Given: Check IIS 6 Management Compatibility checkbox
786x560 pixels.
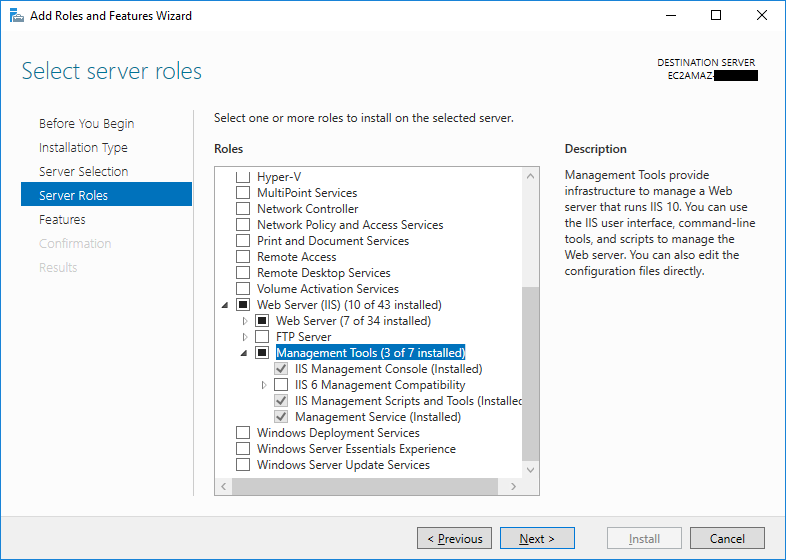Looking at the screenshot, I should point(281,385).
